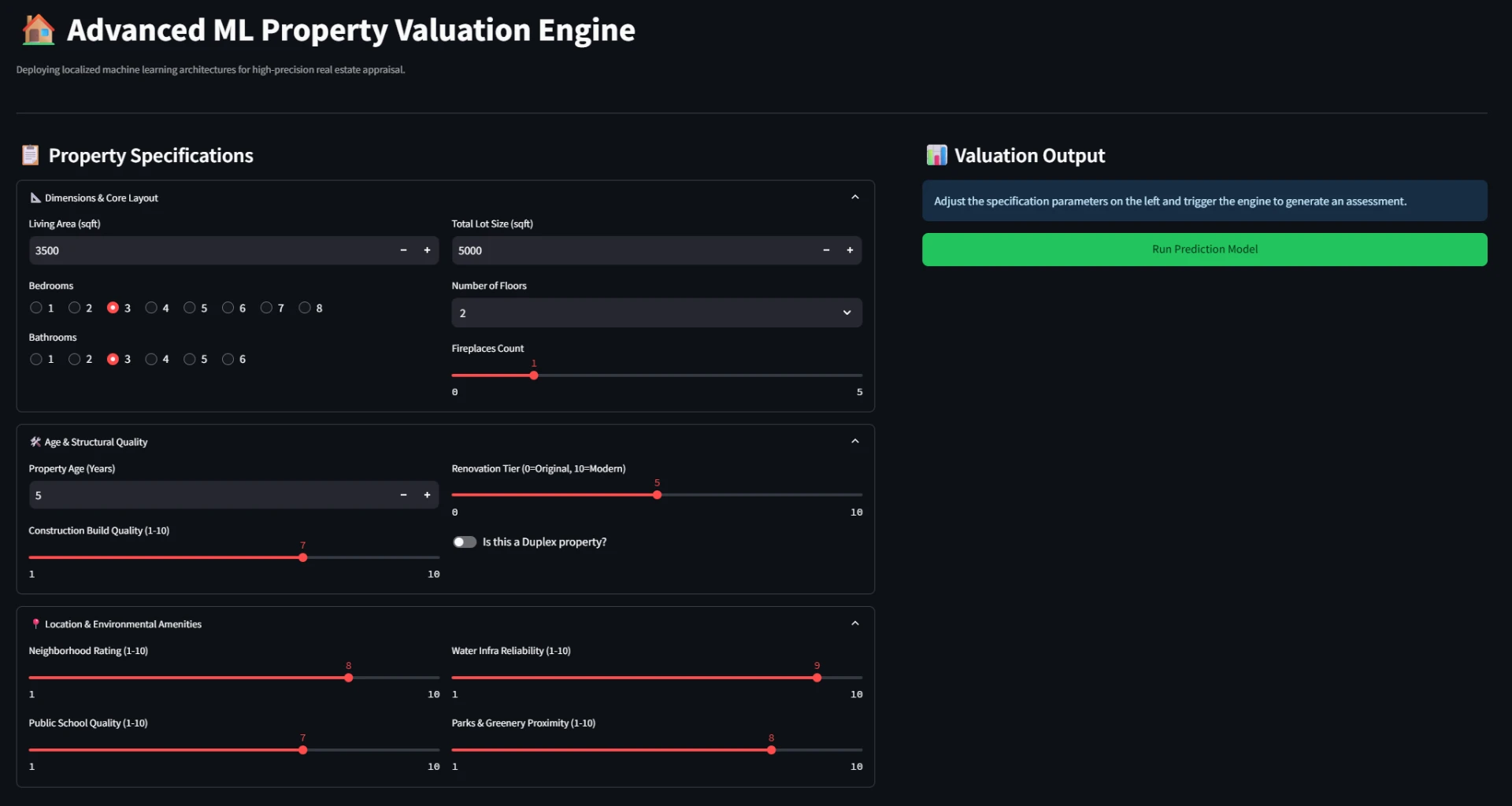Click the house icon in the title
1512x806 pixels.
pyautogui.click(x=38, y=30)
